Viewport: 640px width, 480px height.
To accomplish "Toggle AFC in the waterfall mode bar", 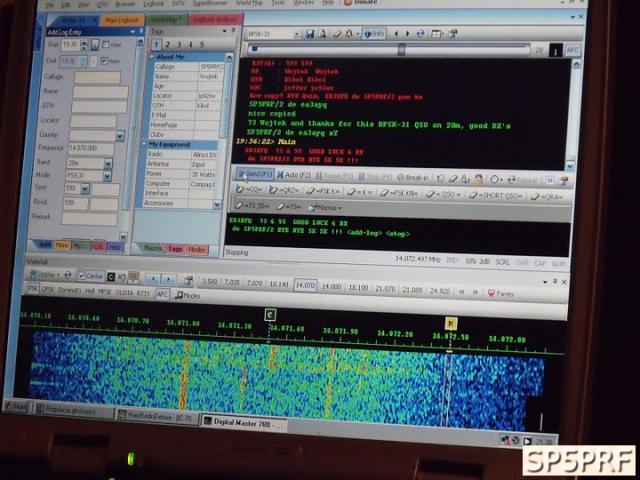I will tap(162, 294).
